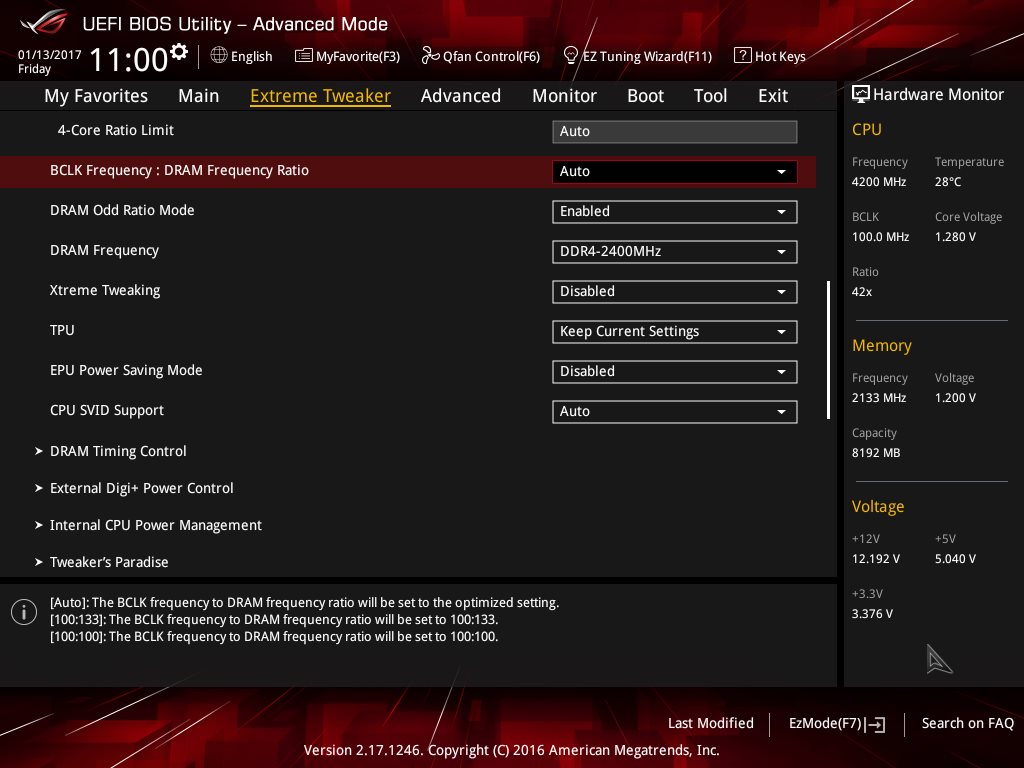Screen dimensions: 1024x768
Task: Select the EPU Power Saving Mode label
Action: pyautogui.click(x=126, y=370)
